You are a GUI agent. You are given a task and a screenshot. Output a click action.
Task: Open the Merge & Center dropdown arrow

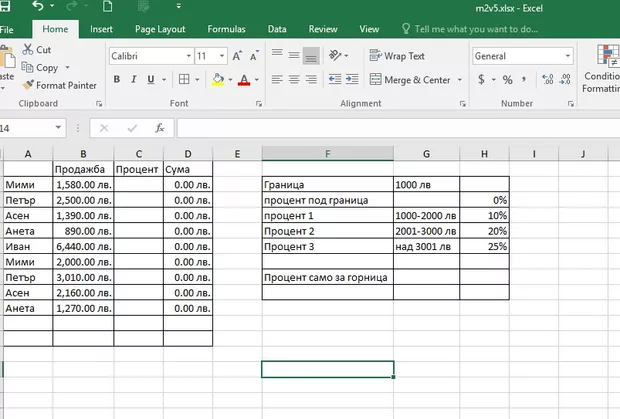click(x=459, y=80)
